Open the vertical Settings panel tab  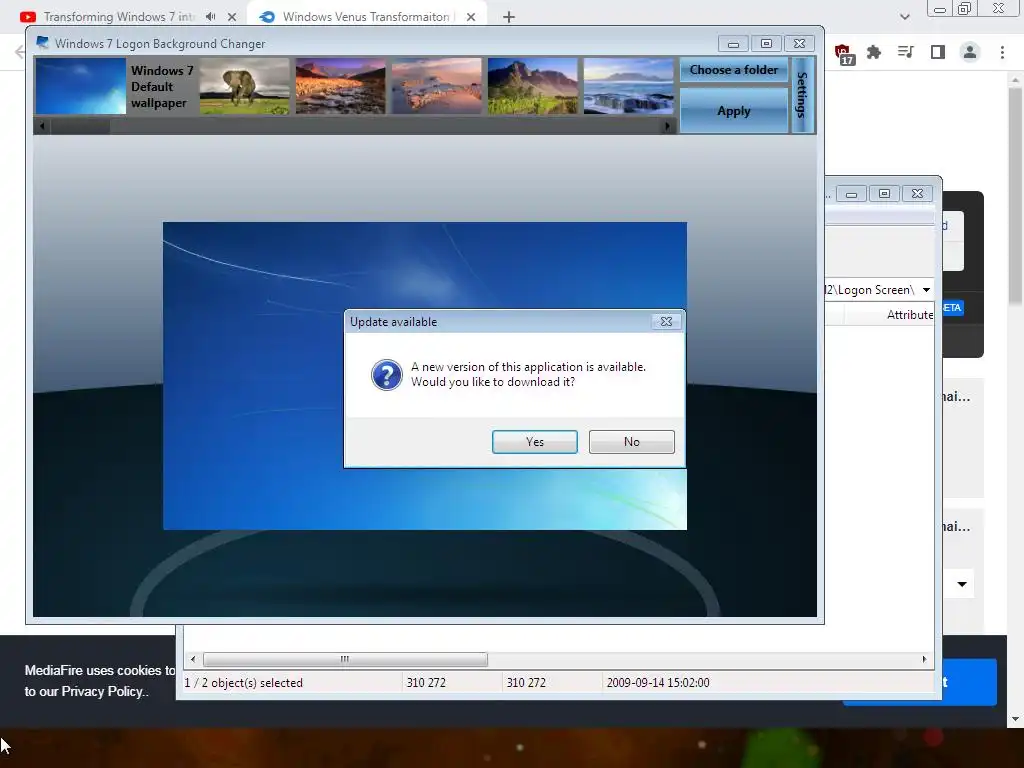[x=803, y=95]
